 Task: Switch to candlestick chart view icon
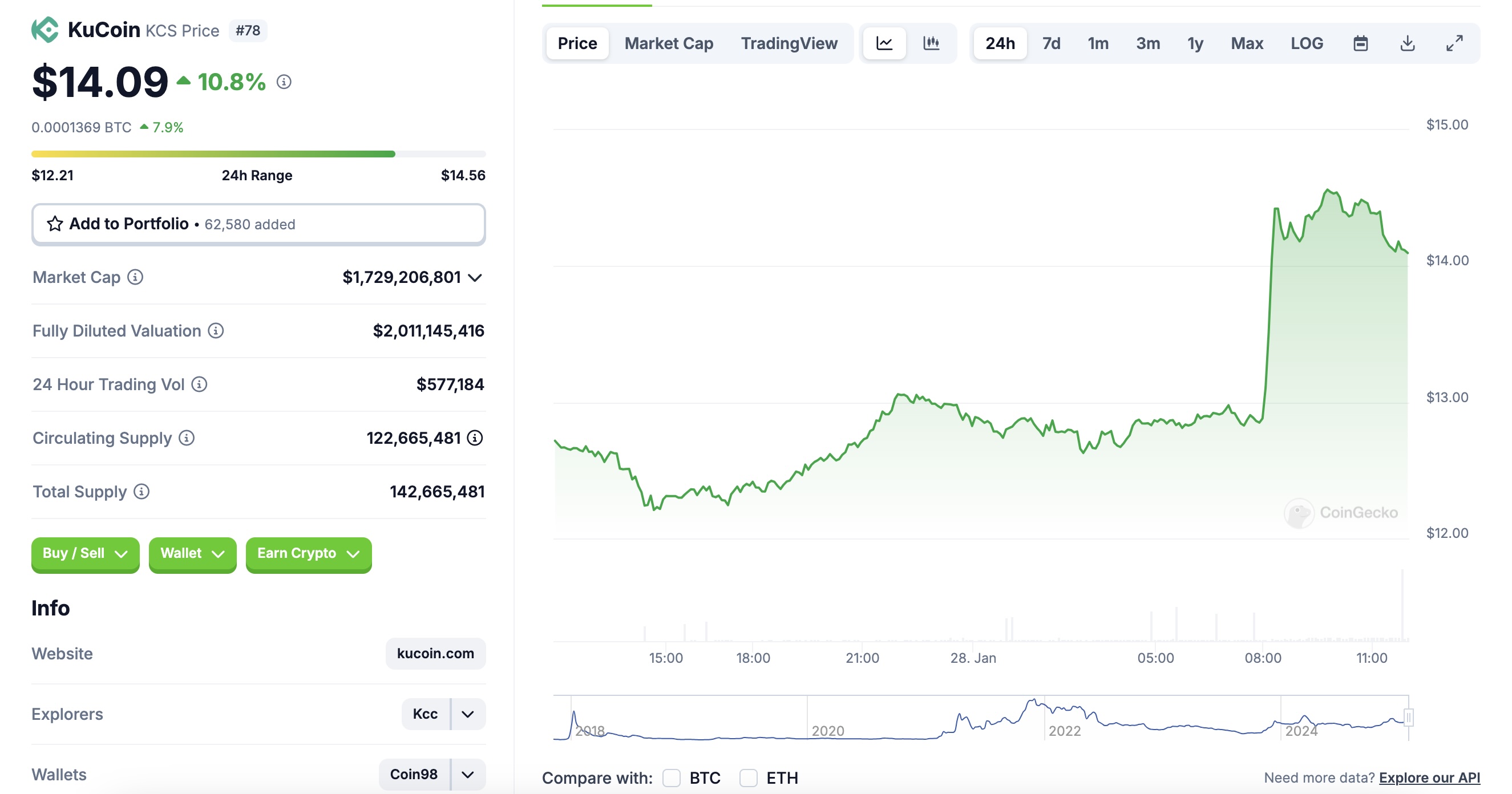pos(931,43)
